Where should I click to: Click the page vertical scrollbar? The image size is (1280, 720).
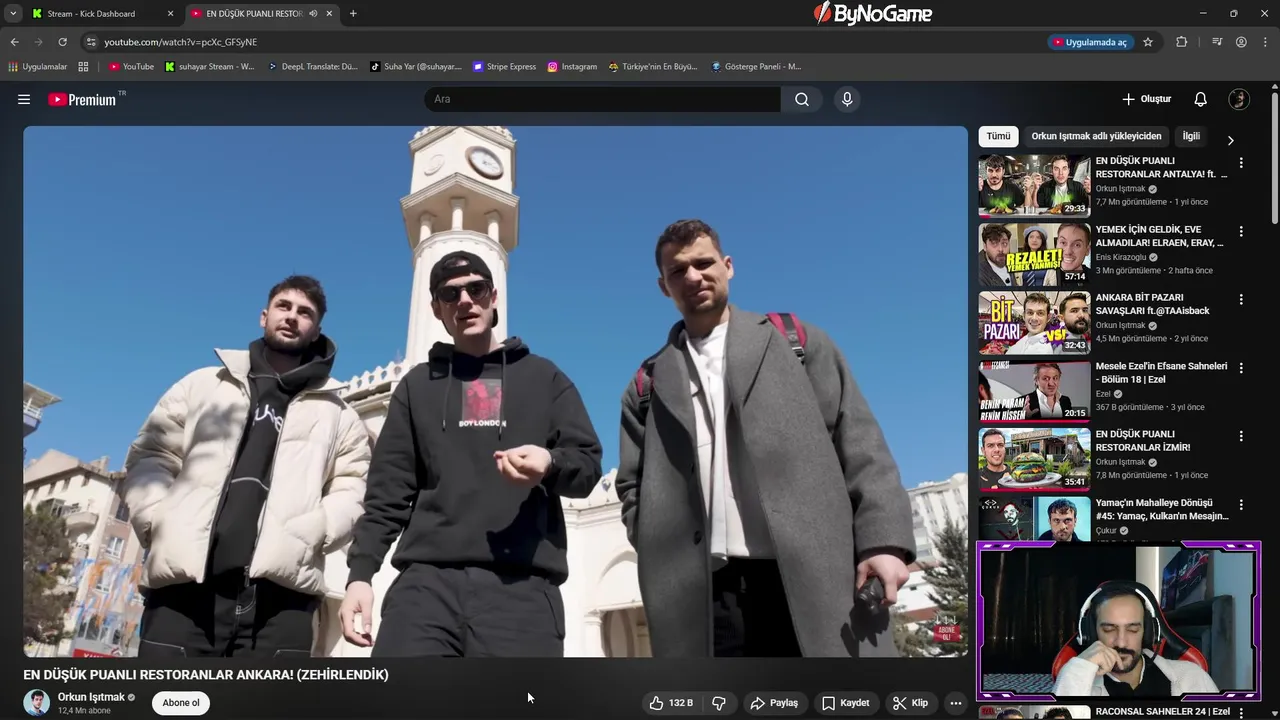(1275, 160)
